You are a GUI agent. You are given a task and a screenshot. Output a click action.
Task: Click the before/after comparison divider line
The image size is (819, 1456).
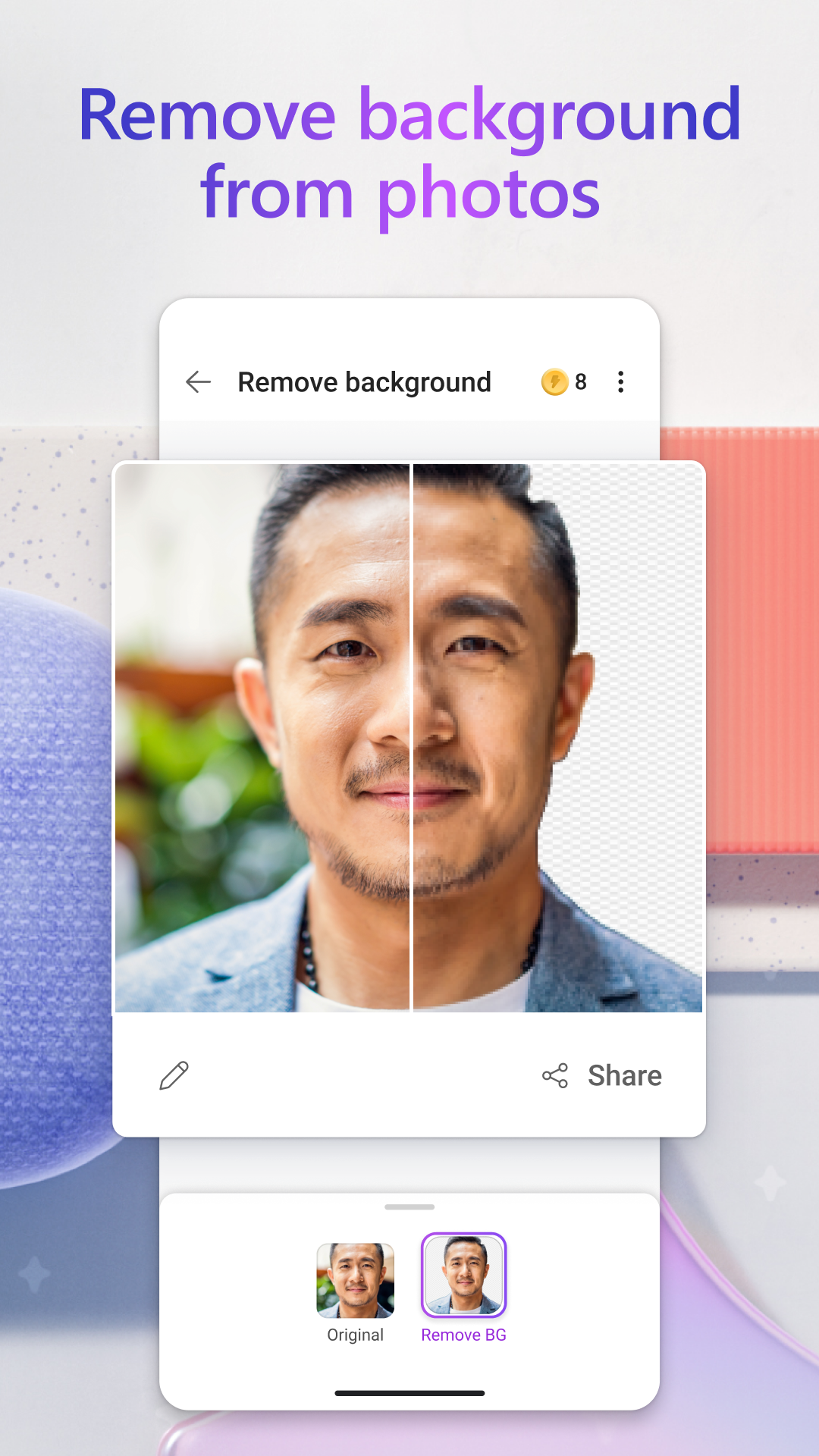coord(411,737)
